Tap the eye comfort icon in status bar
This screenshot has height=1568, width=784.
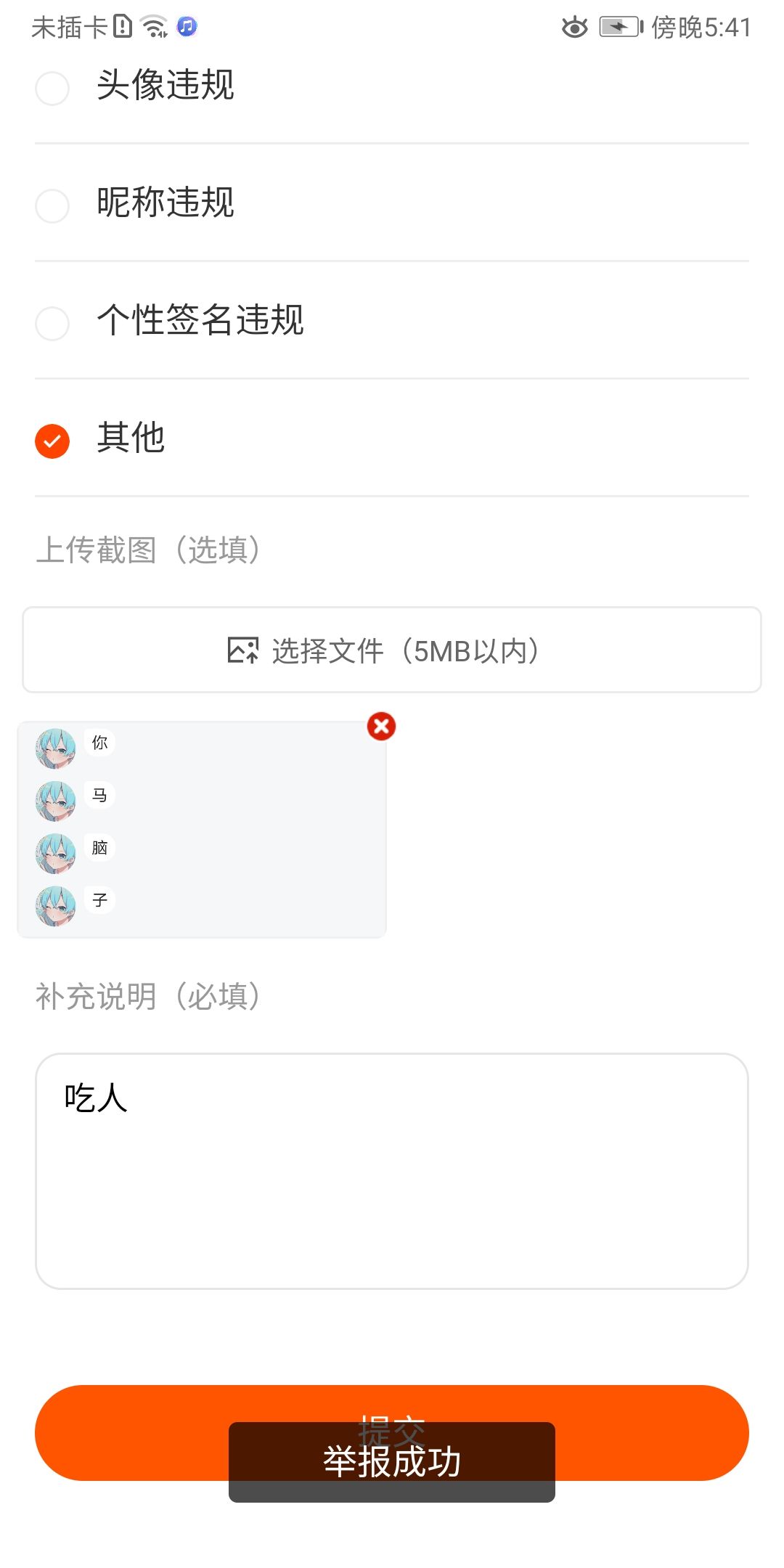575,28
